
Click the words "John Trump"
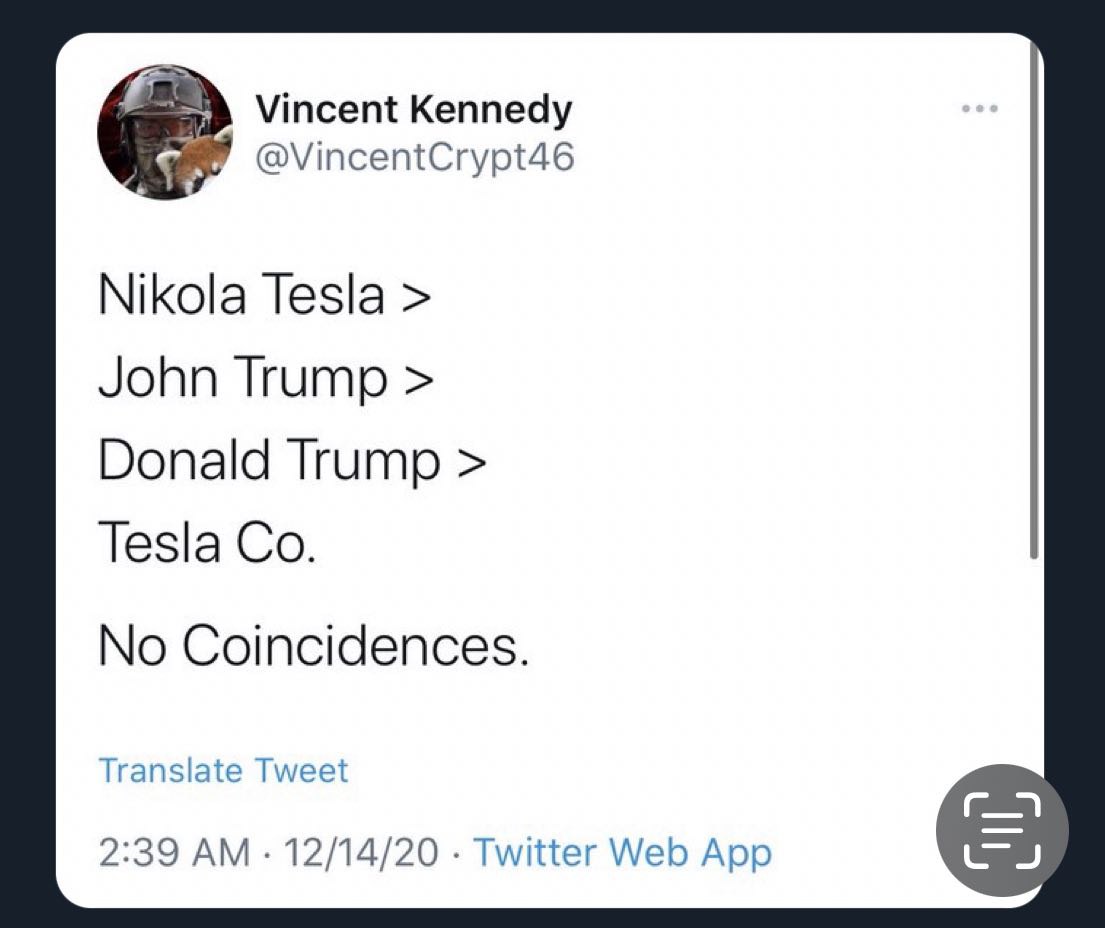tap(243, 379)
